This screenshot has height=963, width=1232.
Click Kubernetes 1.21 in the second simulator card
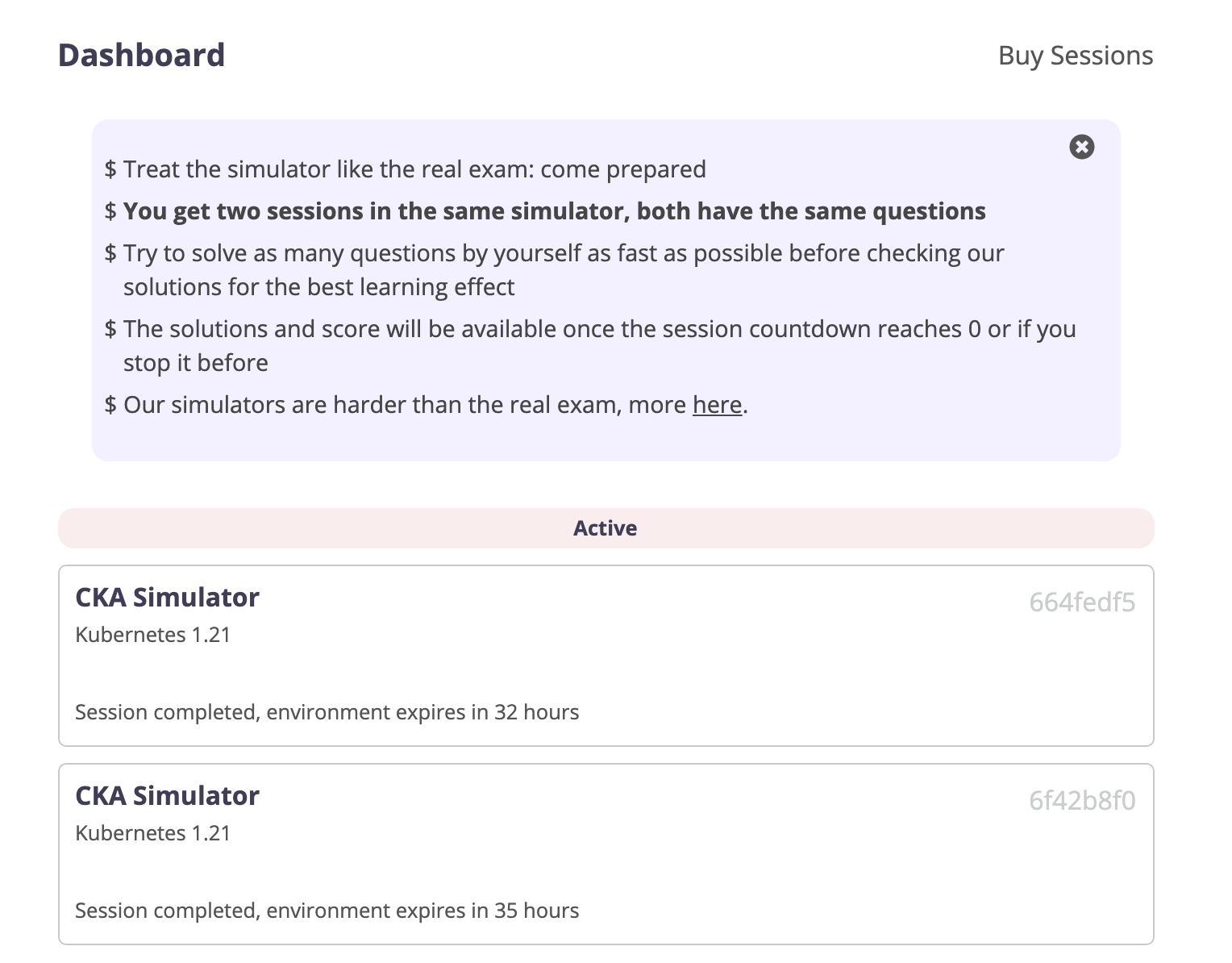(x=153, y=833)
